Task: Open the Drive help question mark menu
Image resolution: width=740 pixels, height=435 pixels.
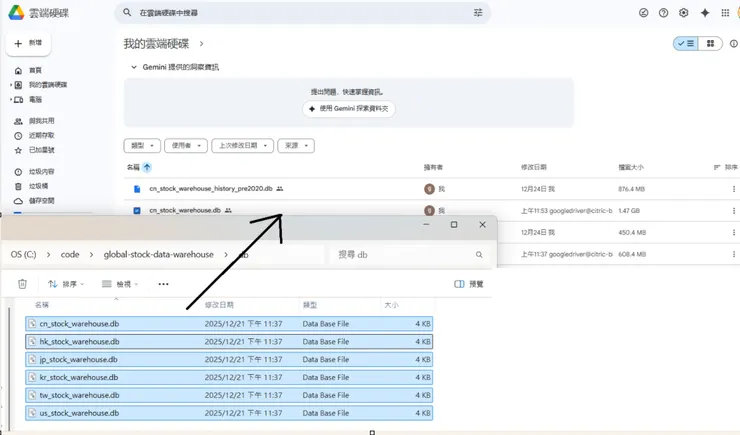Action: coord(663,13)
